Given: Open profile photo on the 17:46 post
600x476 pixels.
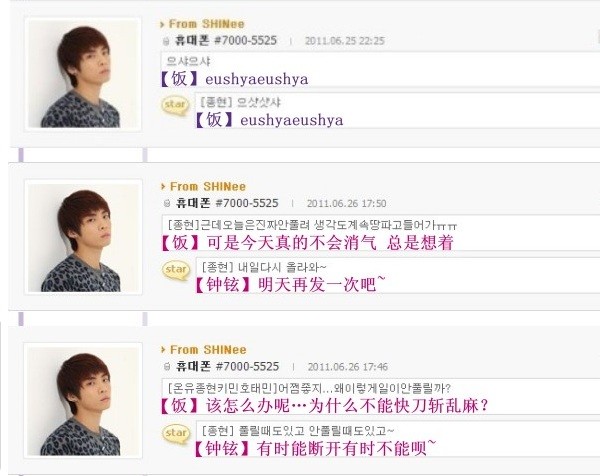Looking at the screenshot, I should pos(83,400).
